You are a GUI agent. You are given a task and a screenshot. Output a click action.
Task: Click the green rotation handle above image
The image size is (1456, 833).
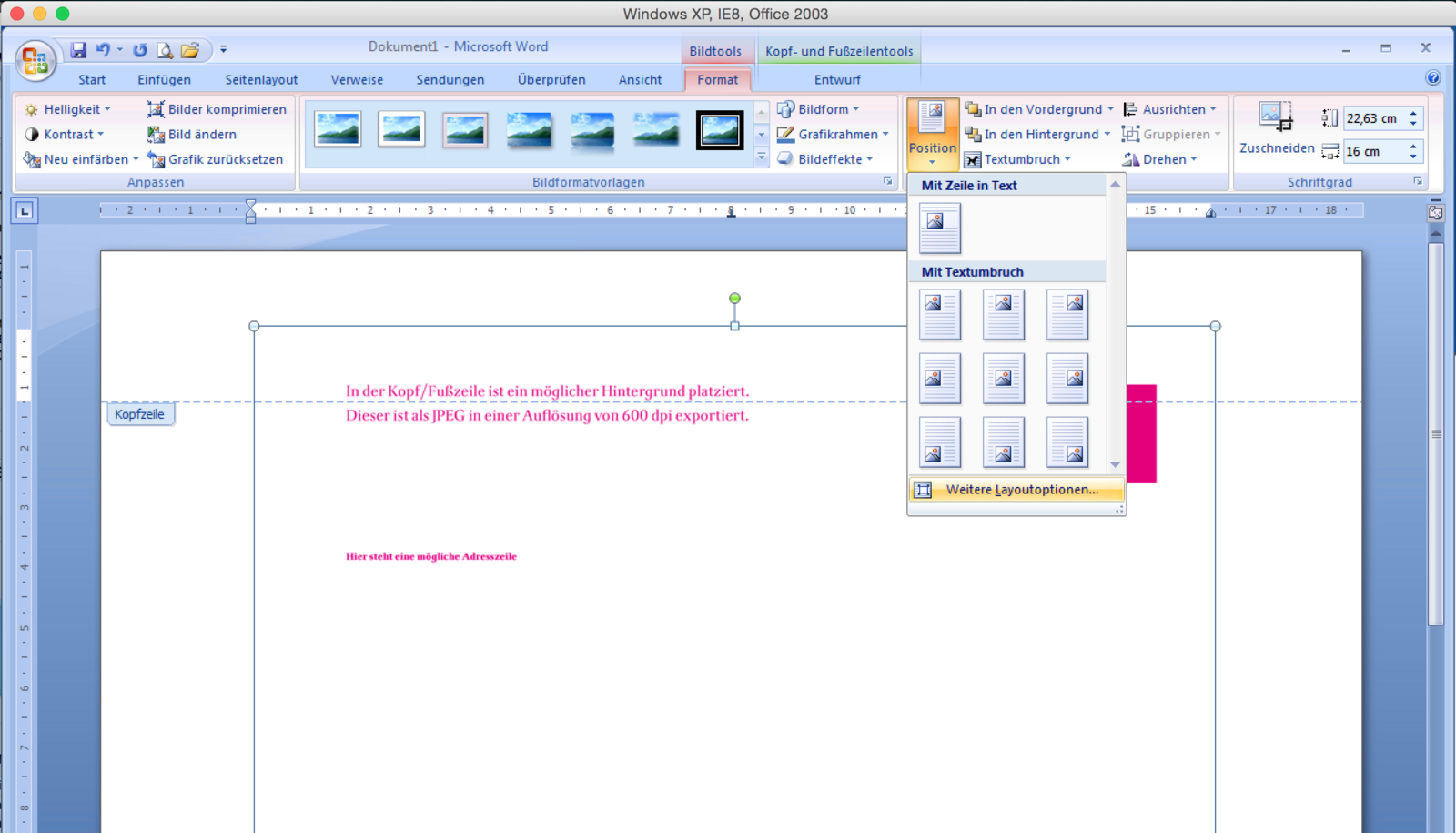(734, 299)
